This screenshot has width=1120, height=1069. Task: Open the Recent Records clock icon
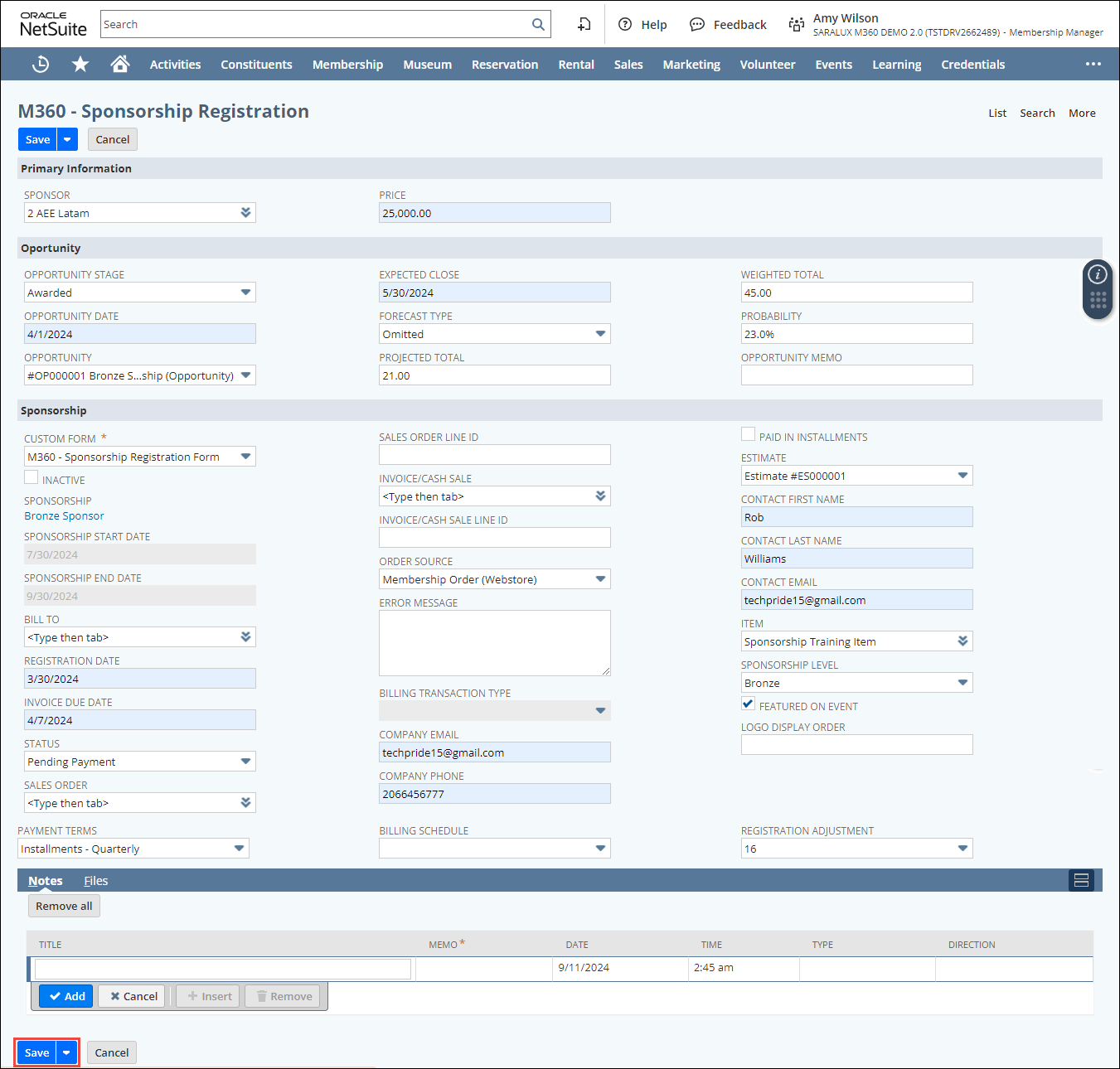pyautogui.click(x=41, y=65)
